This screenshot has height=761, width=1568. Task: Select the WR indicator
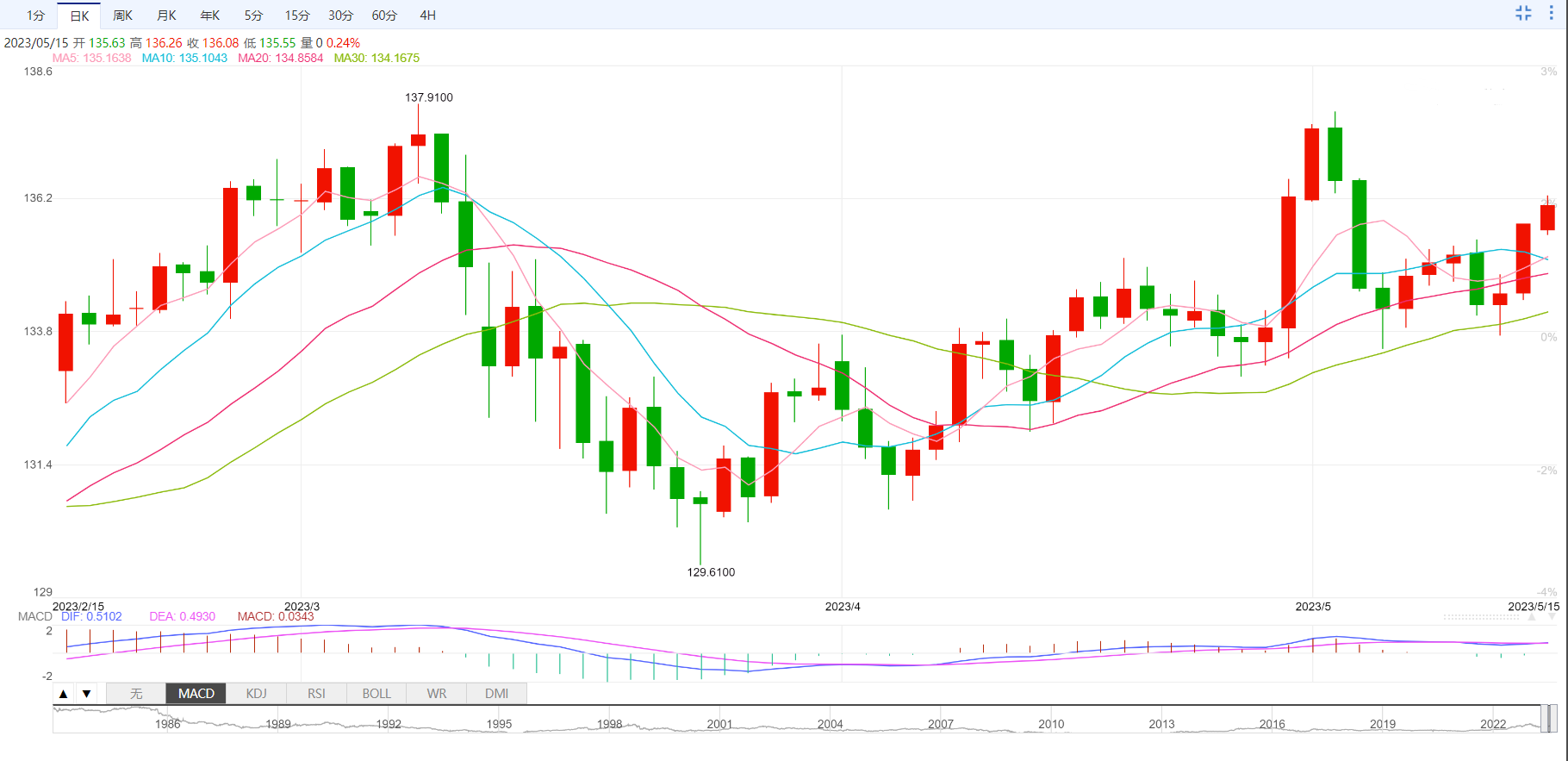[x=437, y=694]
